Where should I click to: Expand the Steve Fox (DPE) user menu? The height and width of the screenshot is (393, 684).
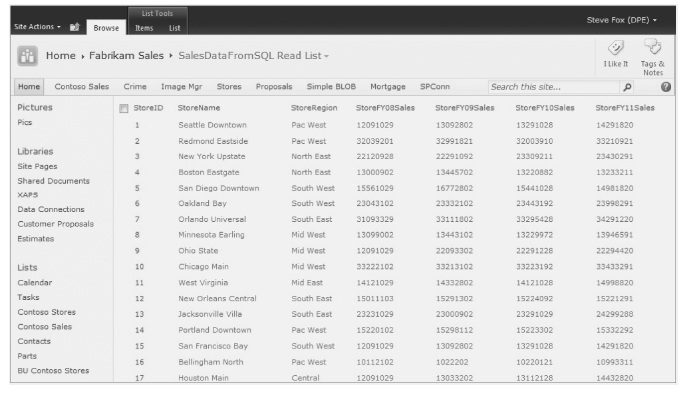click(621, 20)
